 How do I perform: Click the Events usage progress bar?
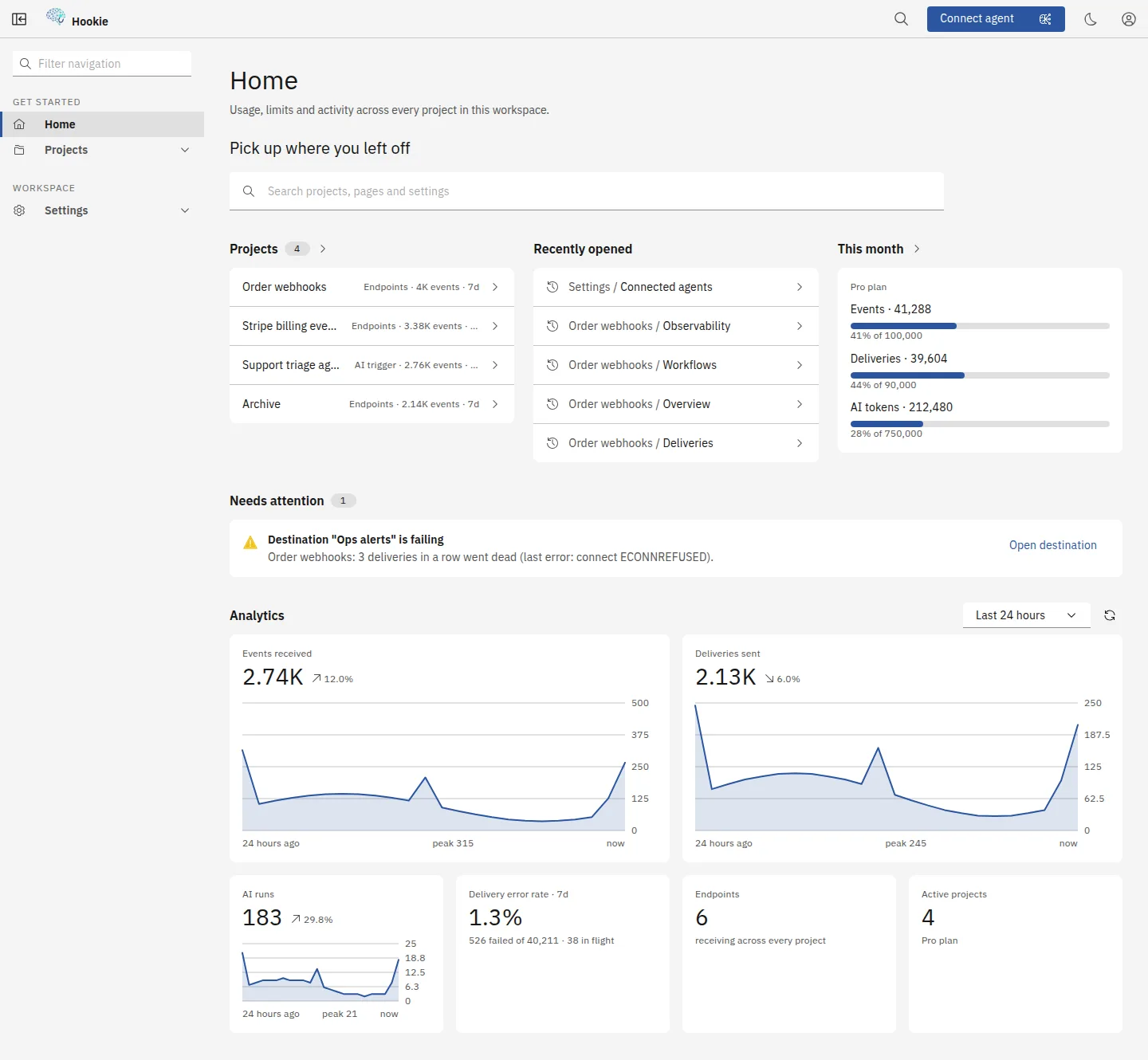point(980,326)
